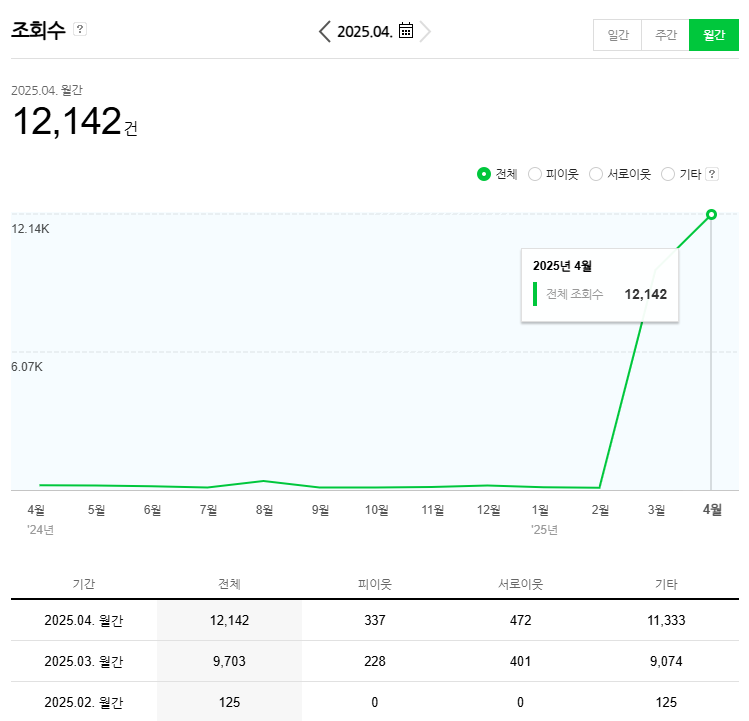Click the 기간 column header
Image resolution: width=749 pixels, height=721 pixels.
[84, 584]
